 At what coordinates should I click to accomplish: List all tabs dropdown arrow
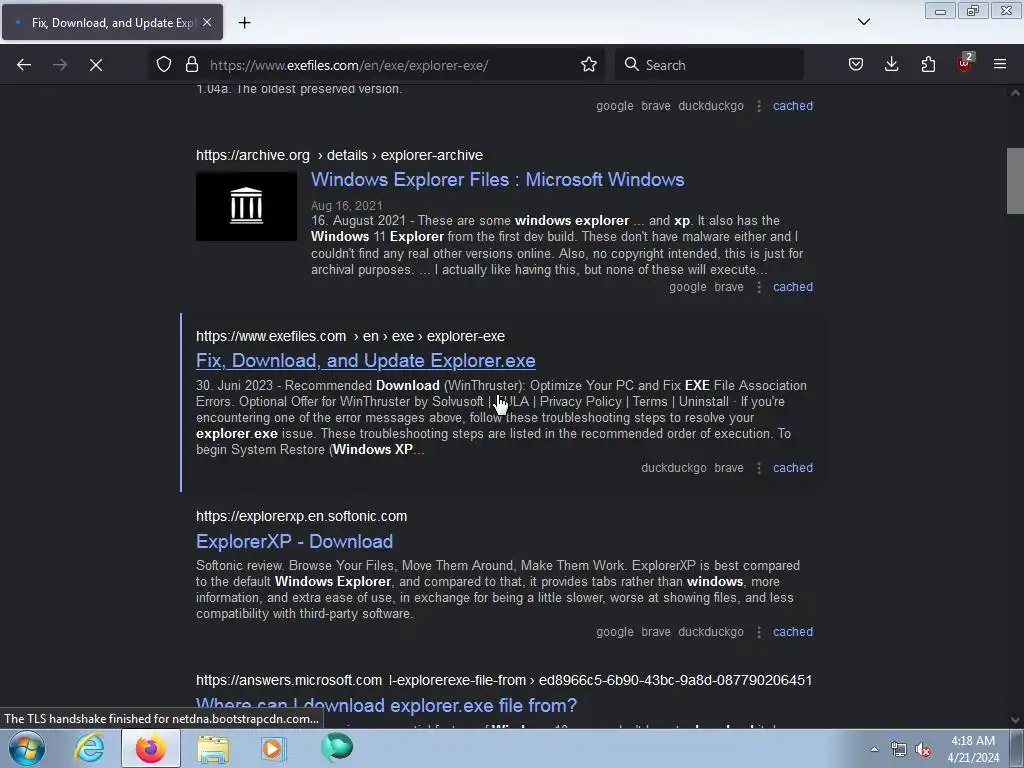pos(863,22)
